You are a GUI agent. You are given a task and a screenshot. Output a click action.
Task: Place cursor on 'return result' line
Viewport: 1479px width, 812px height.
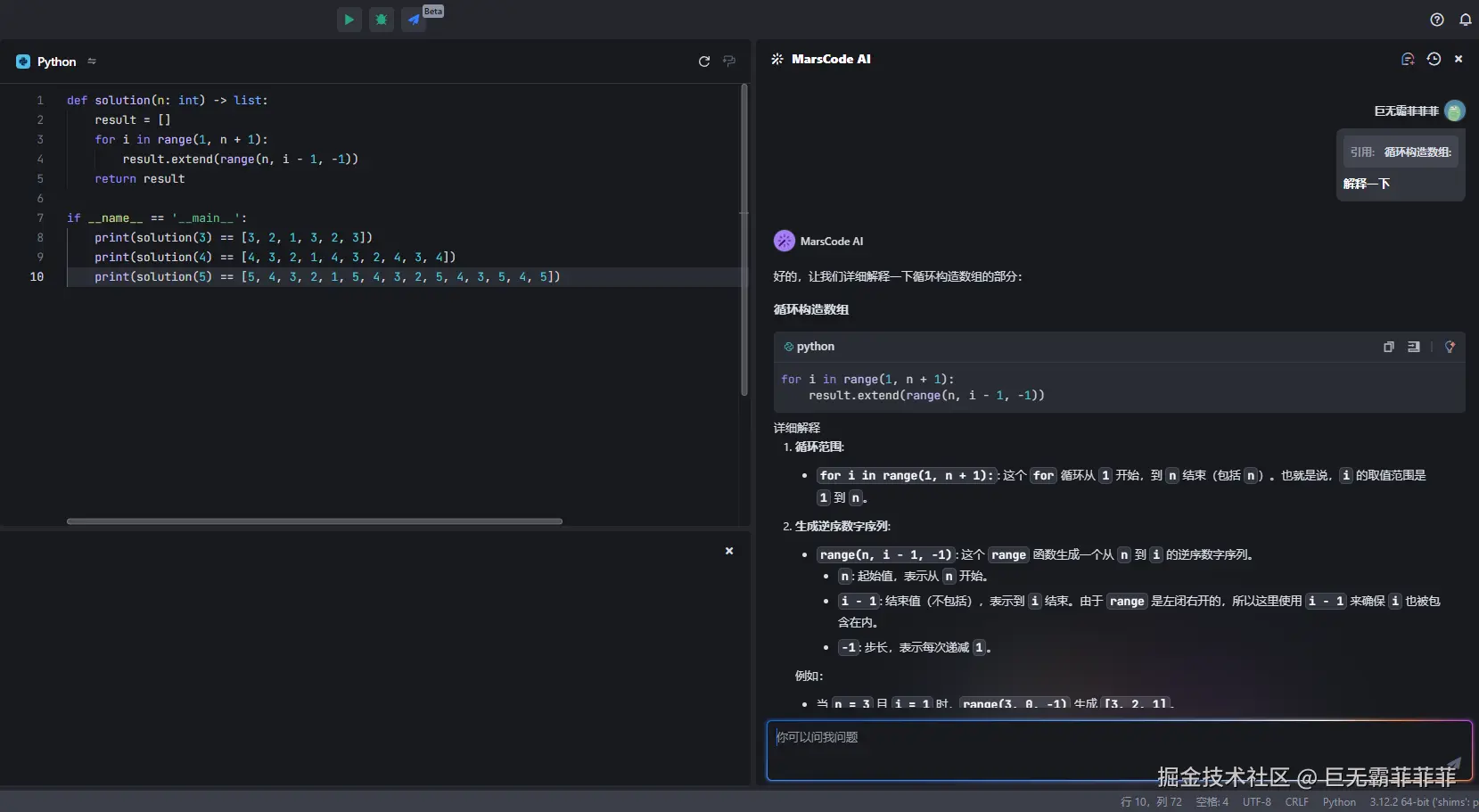[140, 178]
